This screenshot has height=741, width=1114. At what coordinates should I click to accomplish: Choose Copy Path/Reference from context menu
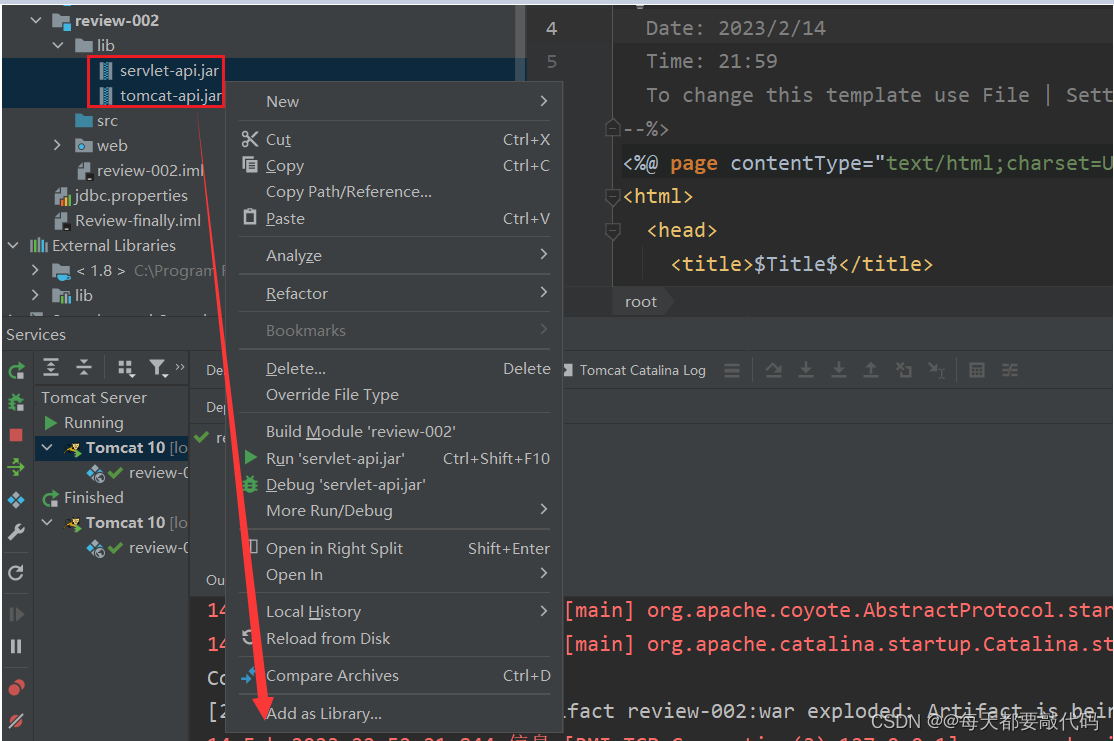tap(395, 192)
